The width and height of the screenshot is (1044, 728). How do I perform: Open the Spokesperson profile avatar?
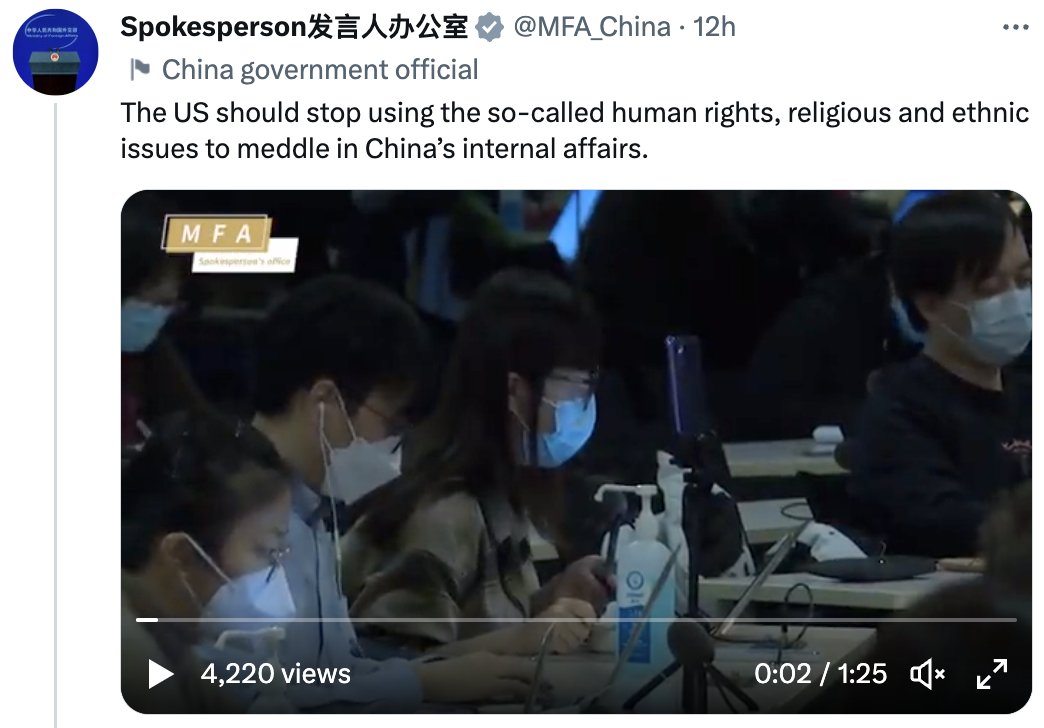(56, 52)
